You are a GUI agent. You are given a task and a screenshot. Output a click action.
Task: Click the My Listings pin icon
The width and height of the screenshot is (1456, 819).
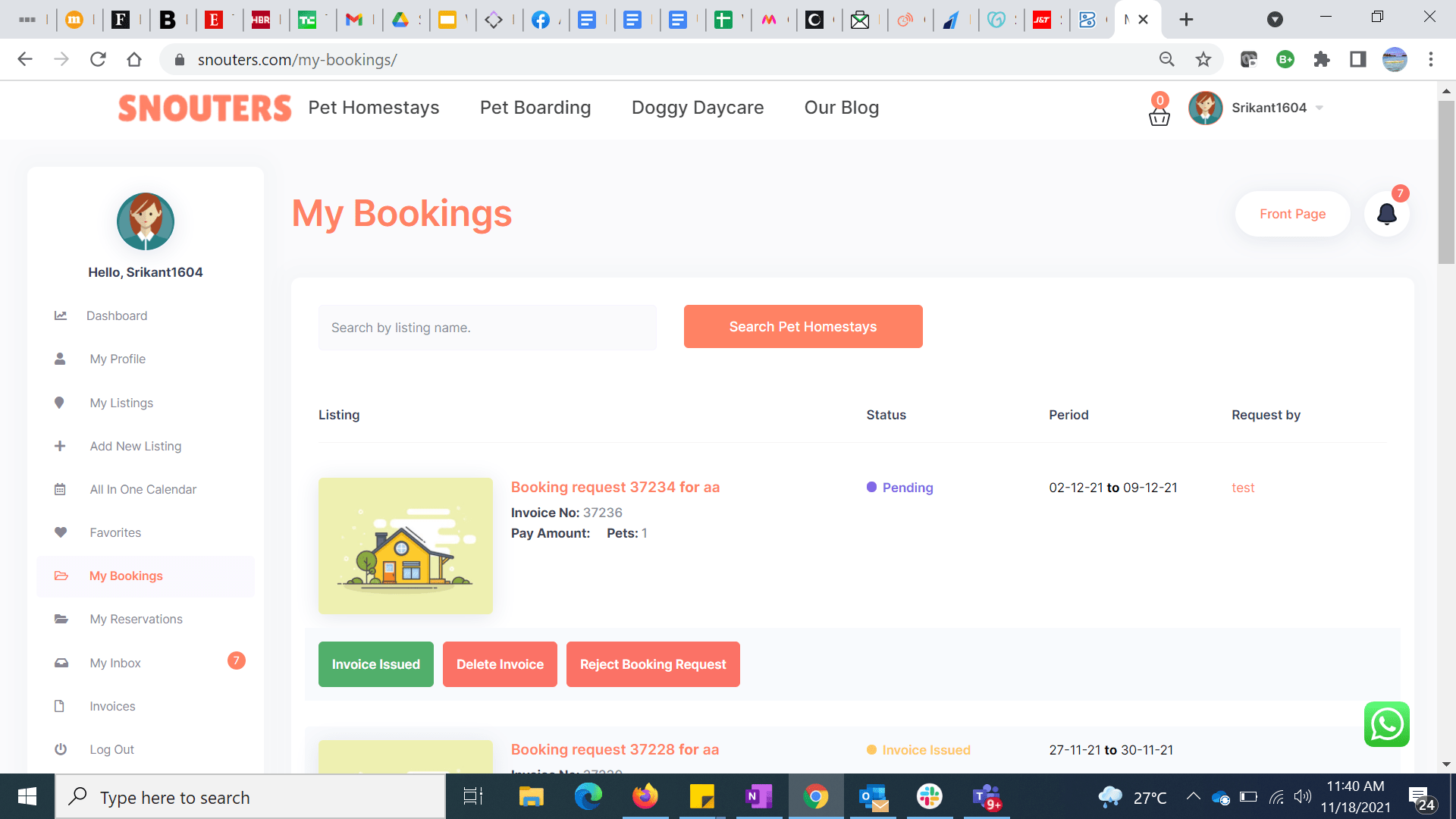point(59,403)
